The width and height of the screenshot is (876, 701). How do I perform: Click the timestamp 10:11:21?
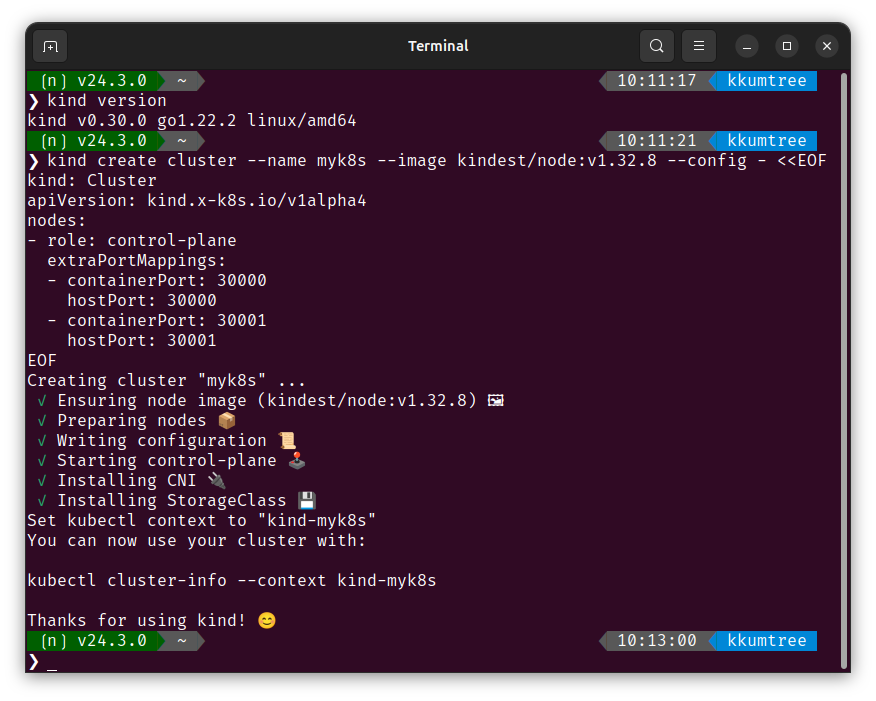click(x=657, y=141)
